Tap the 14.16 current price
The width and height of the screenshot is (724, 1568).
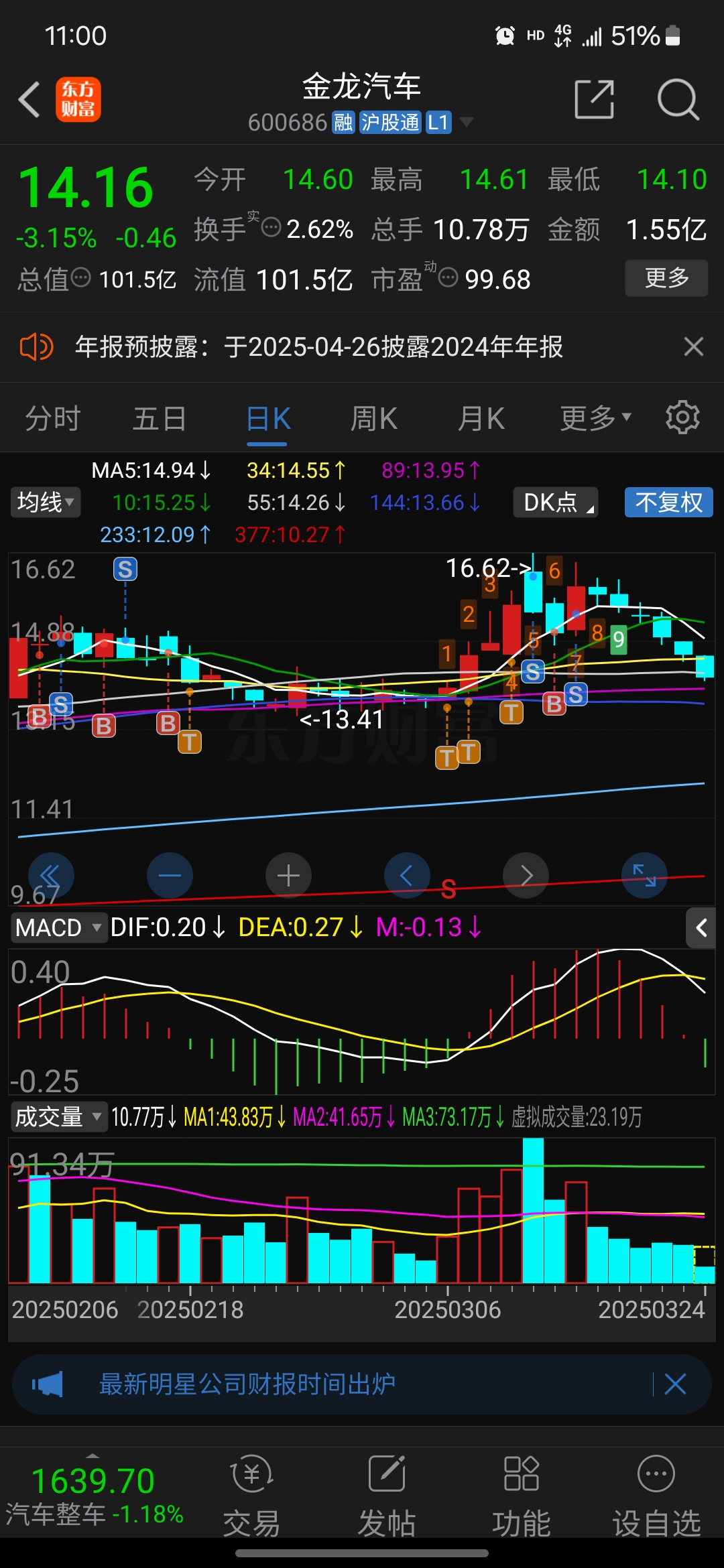click(x=86, y=188)
